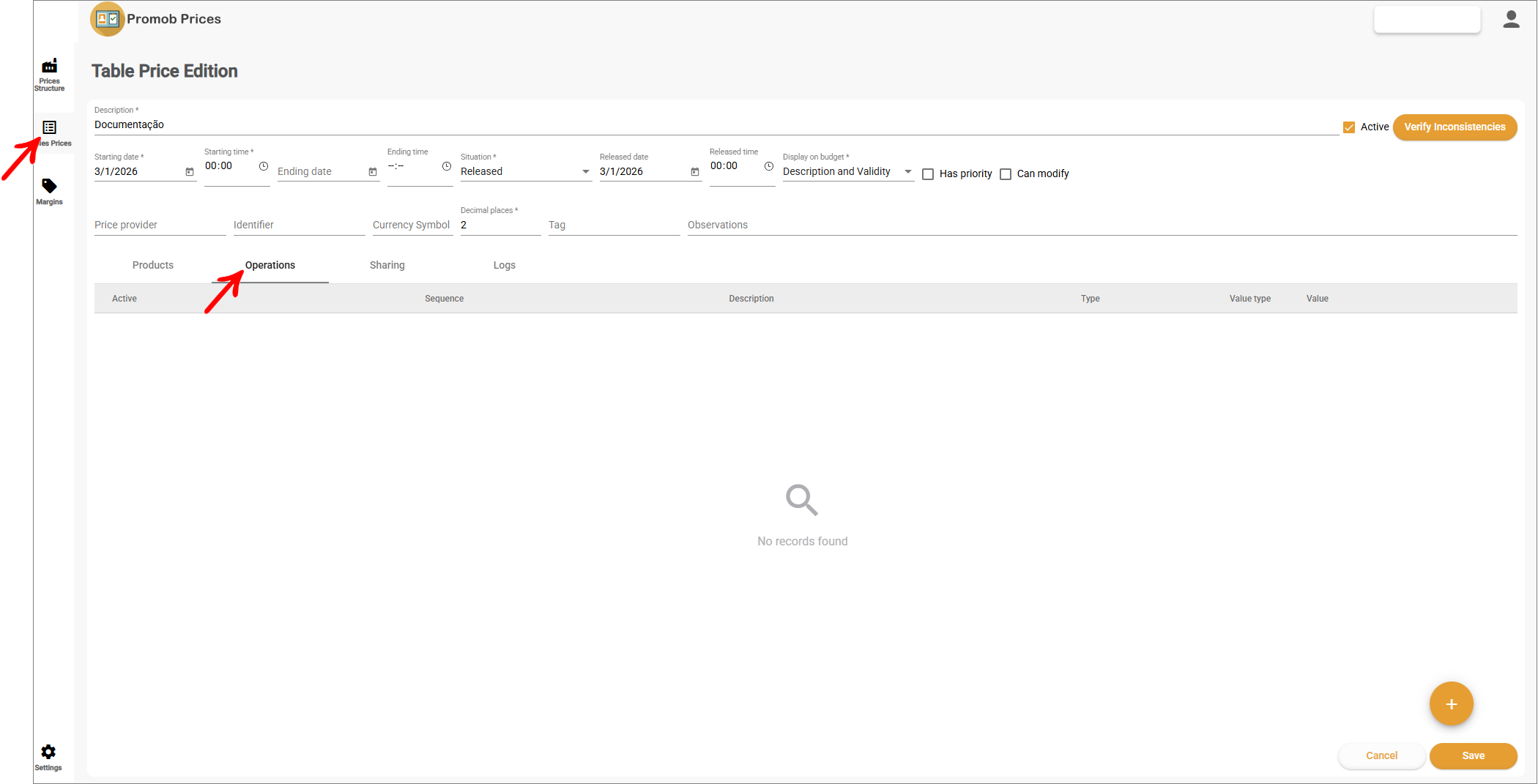1538x784 pixels.
Task: Focus the Observations field
Action: tap(1102, 225)
